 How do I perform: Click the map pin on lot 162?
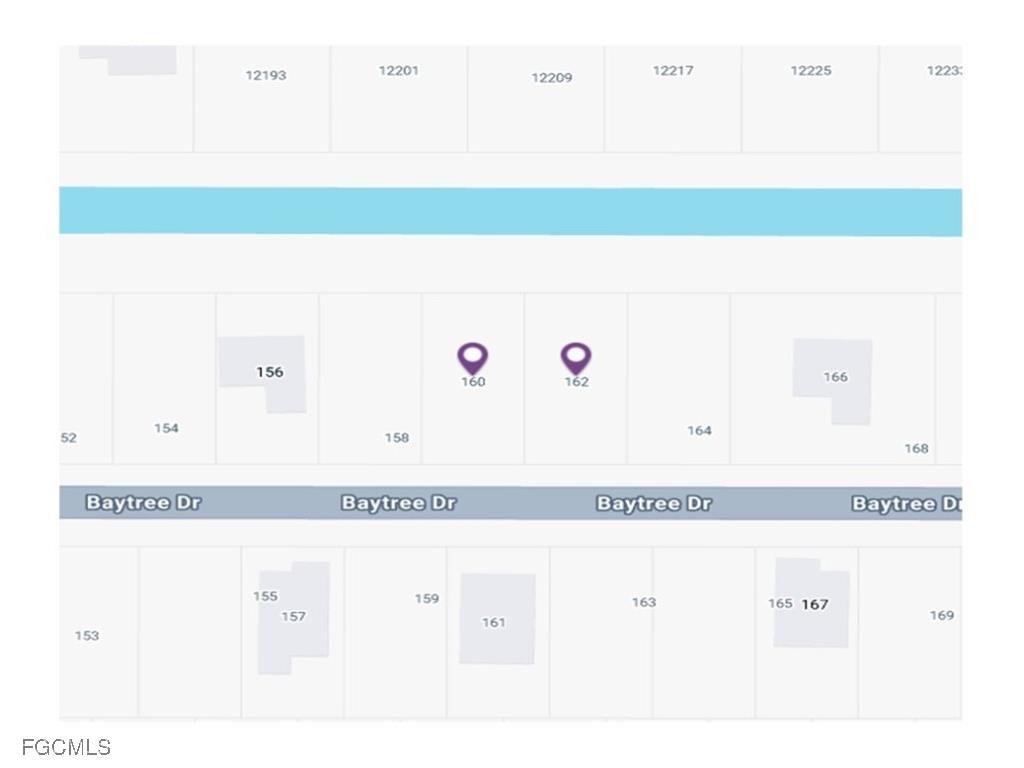click(576, 357)
